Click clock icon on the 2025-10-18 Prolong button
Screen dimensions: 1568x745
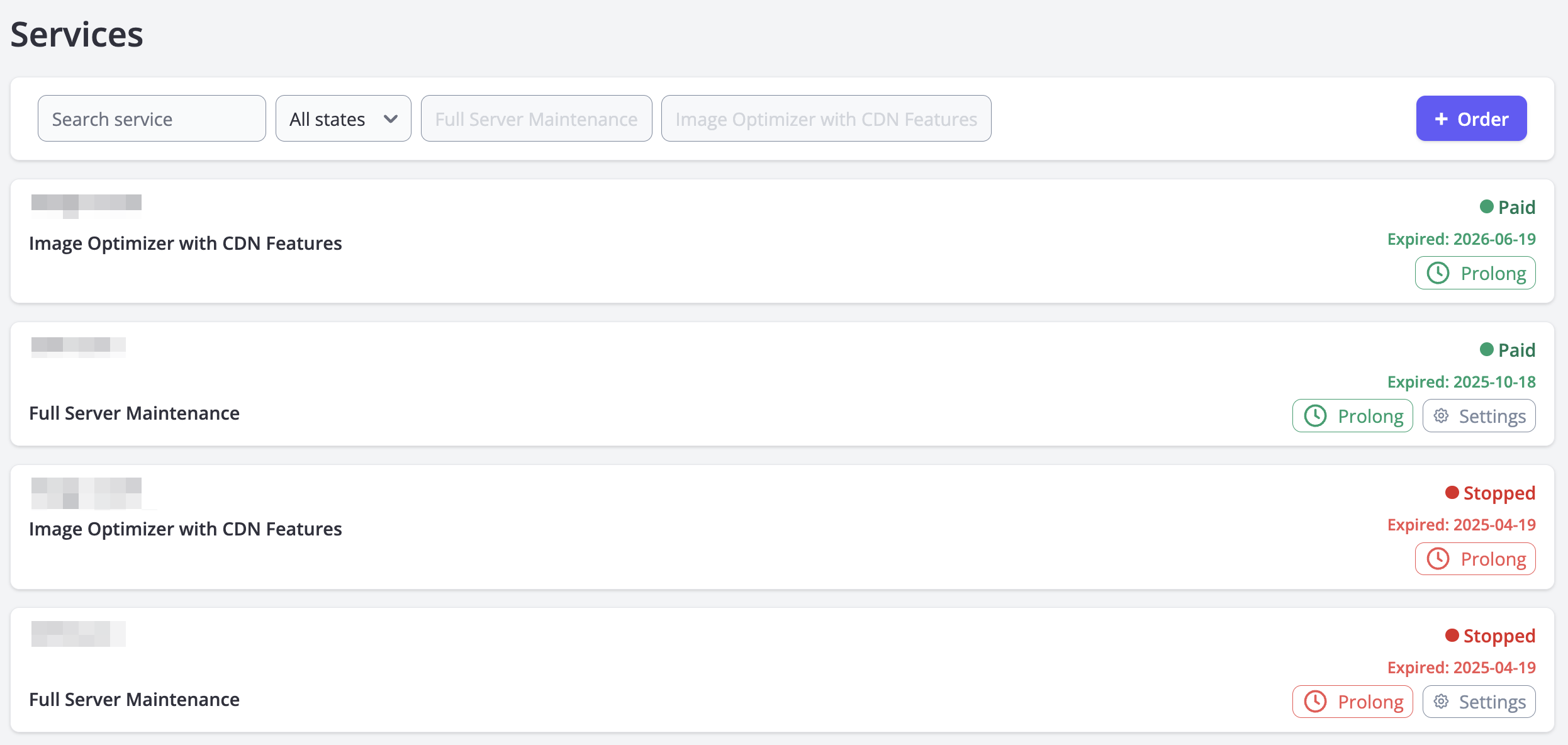tap(1315, 416)
